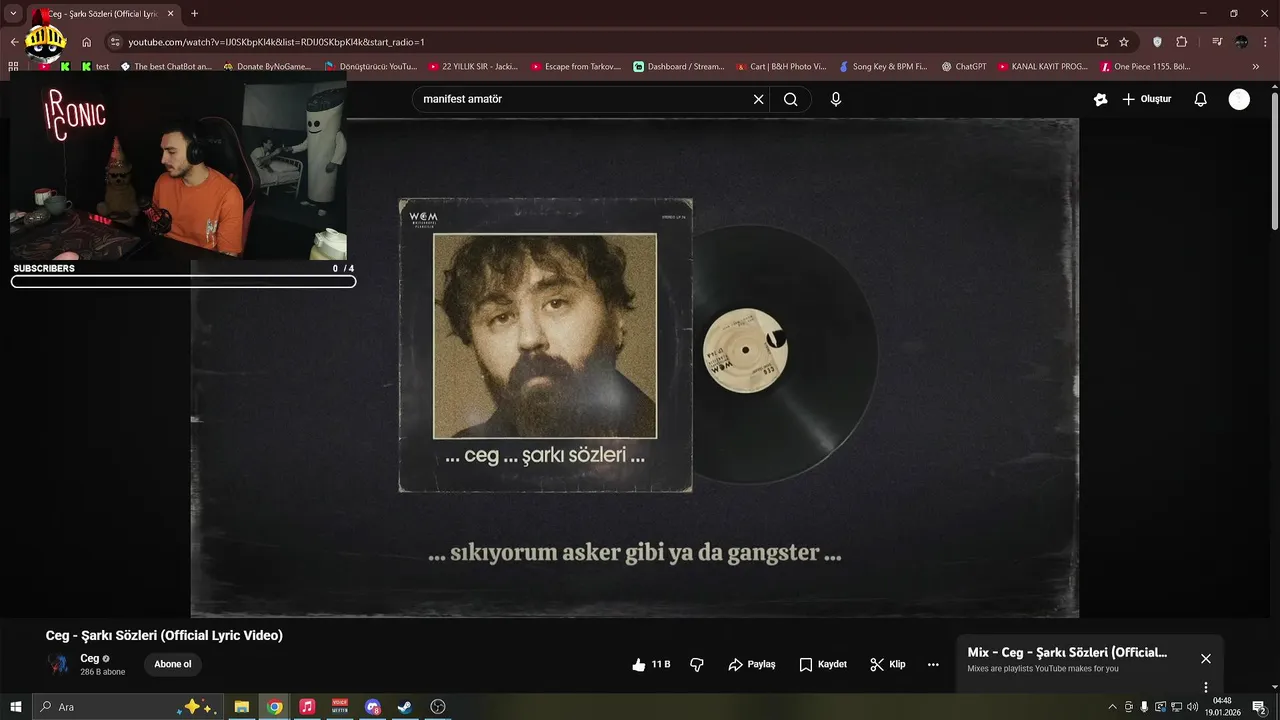Screen dimensions: 1280x720
Task: Open the Windows Start menu
Action: point(16,707)
